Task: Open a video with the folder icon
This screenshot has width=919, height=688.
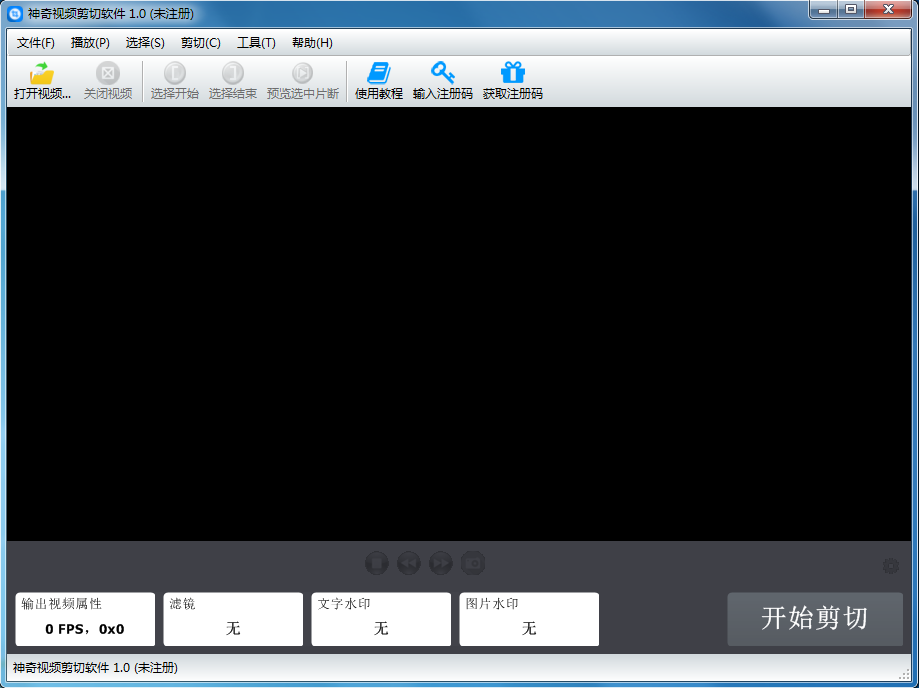Action: tap(42, 73)
